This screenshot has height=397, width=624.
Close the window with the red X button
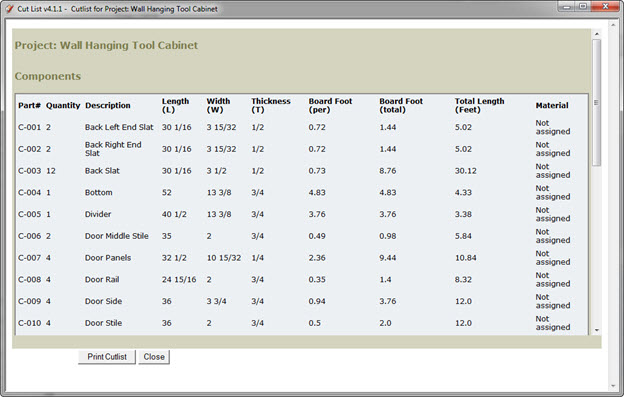[605, 6]
